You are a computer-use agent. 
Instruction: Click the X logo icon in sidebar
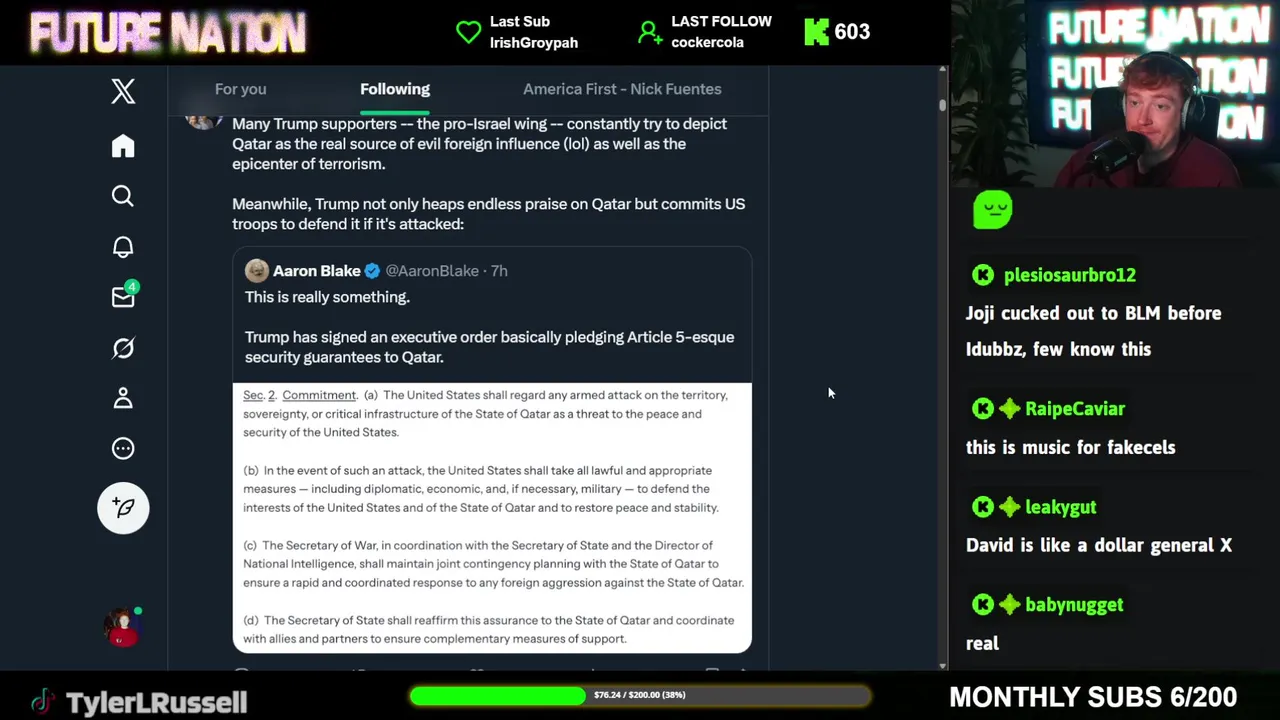[123, 91]
